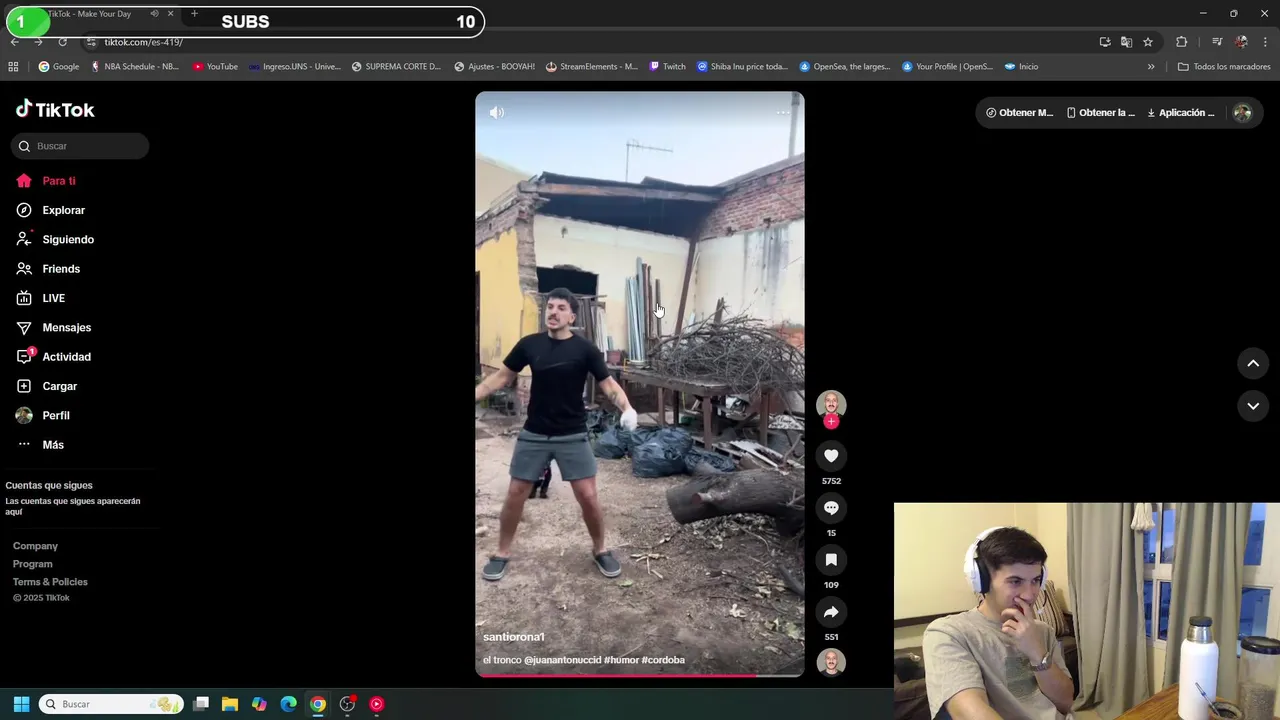Open the Windows Start menu

(x=21, y=704)
